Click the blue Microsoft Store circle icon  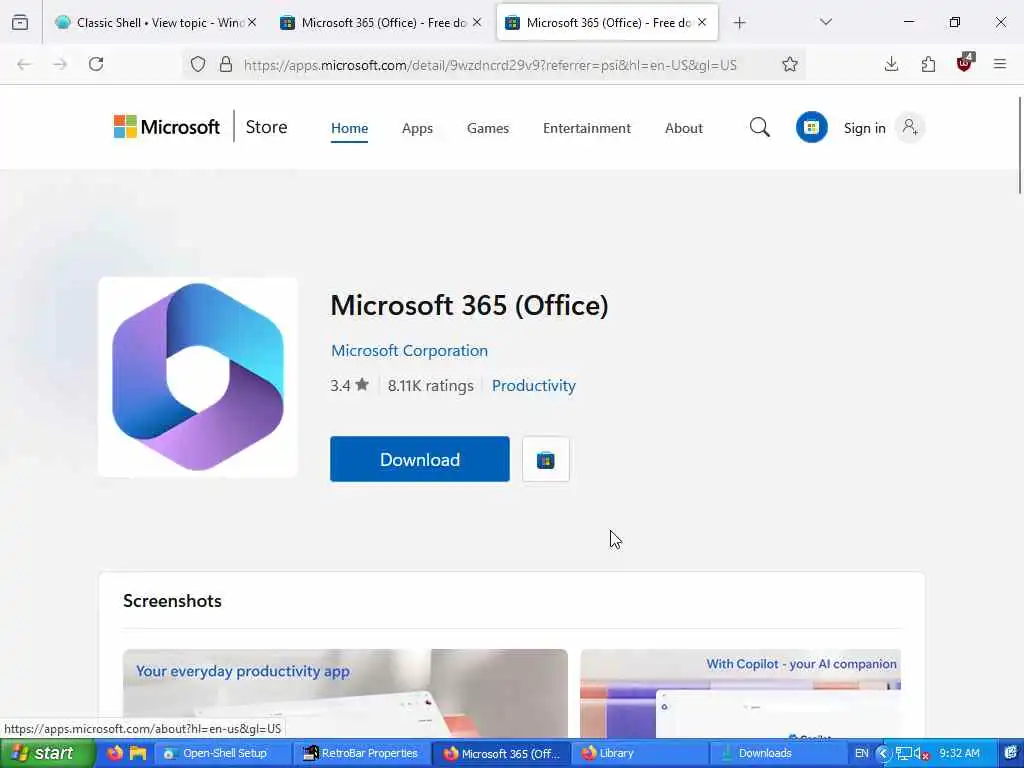pyautogui.click(x=812, y=127)
